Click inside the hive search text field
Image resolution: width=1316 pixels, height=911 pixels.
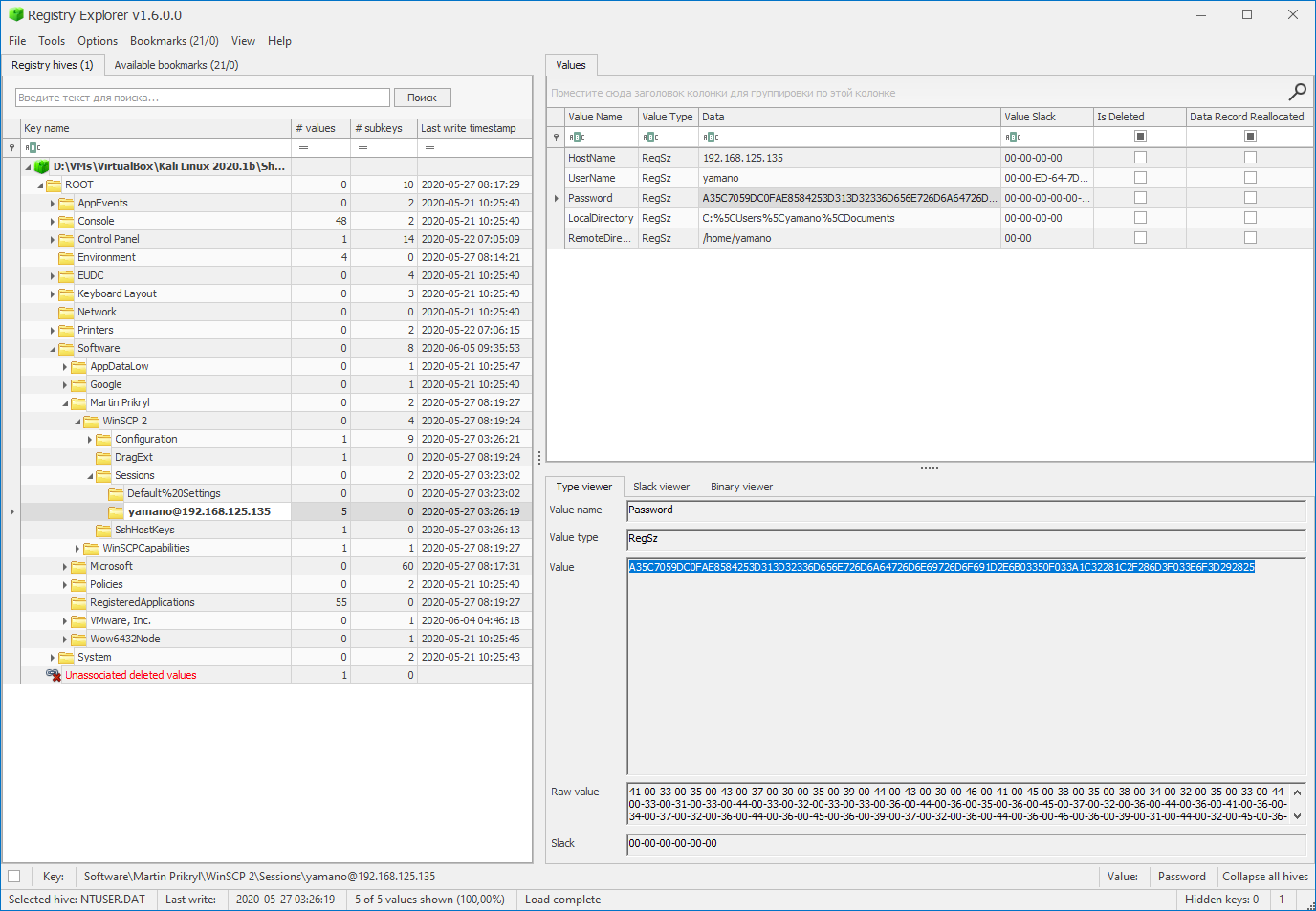point(201,97)
